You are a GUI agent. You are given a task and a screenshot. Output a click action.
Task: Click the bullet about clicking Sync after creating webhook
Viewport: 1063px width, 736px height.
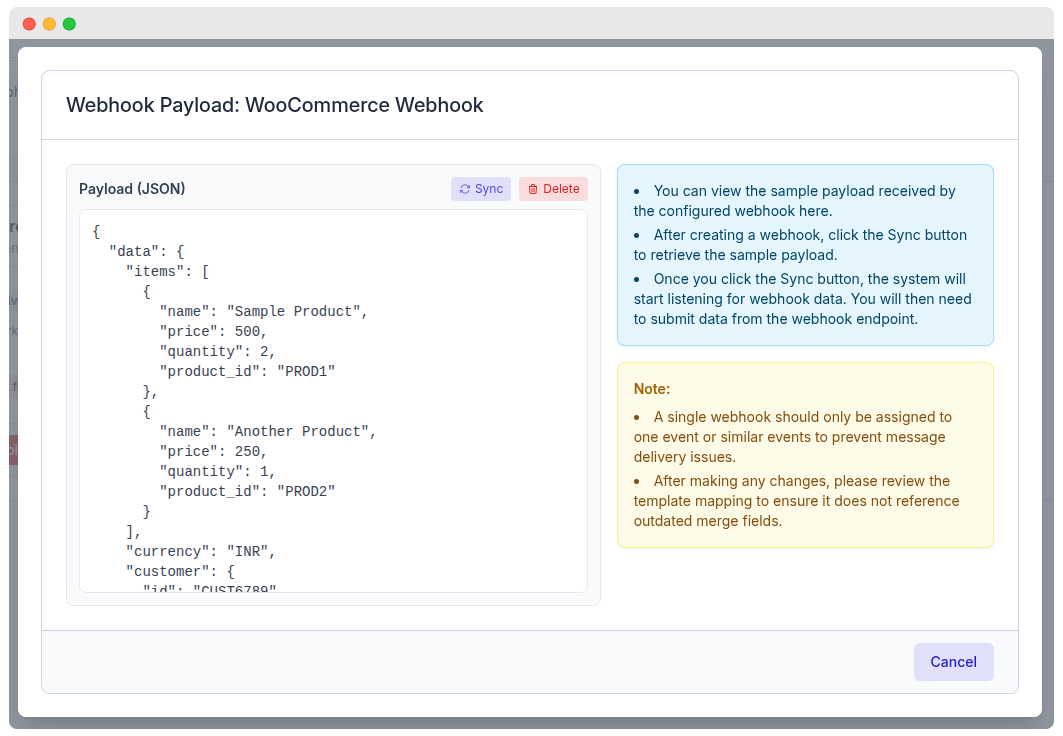point(800,244)
